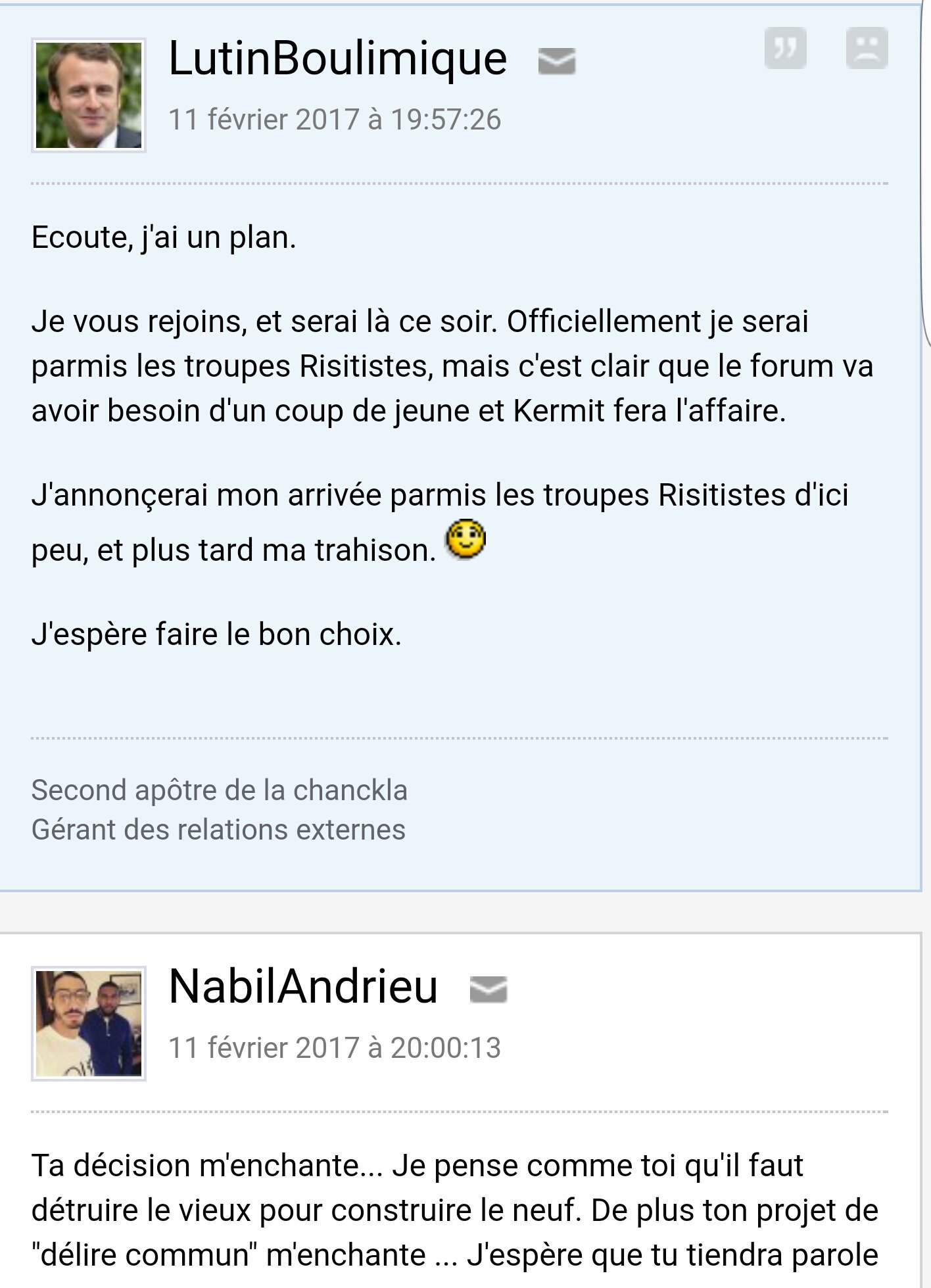
Task: Open private message envelope beside LutinBoulimique
Action: click(557, 61)
